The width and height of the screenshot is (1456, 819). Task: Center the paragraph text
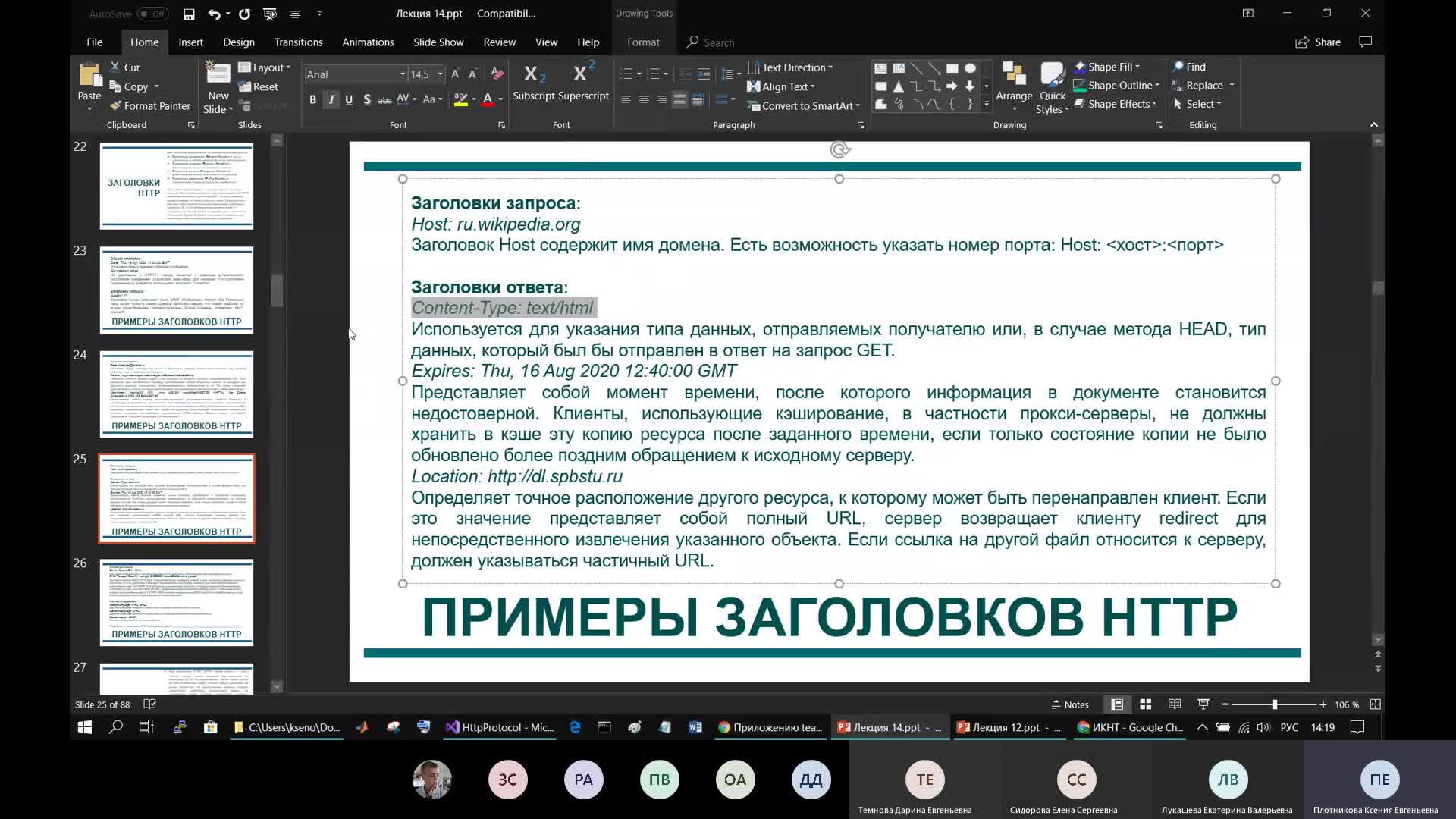644,100
